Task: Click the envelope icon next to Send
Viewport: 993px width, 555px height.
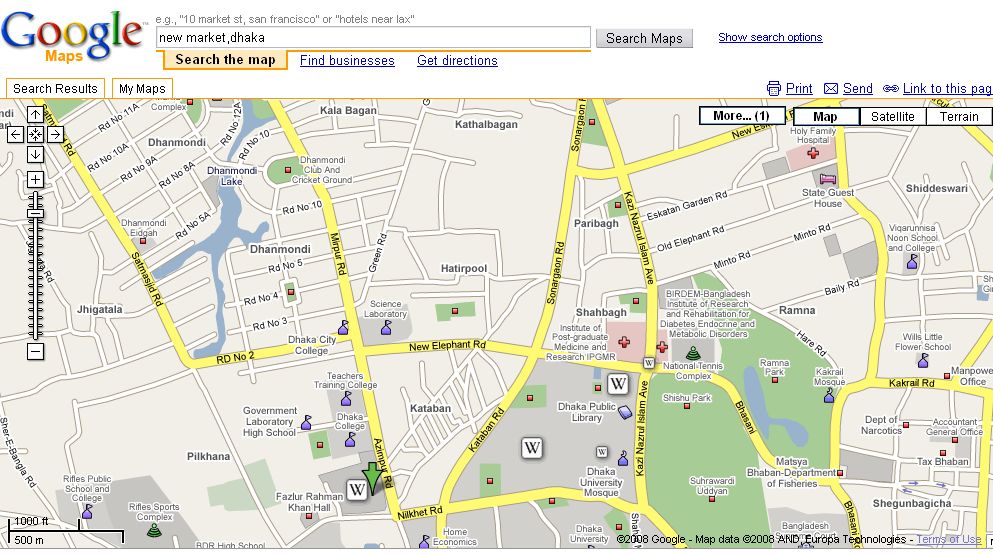Action: [x=831, y=89]
